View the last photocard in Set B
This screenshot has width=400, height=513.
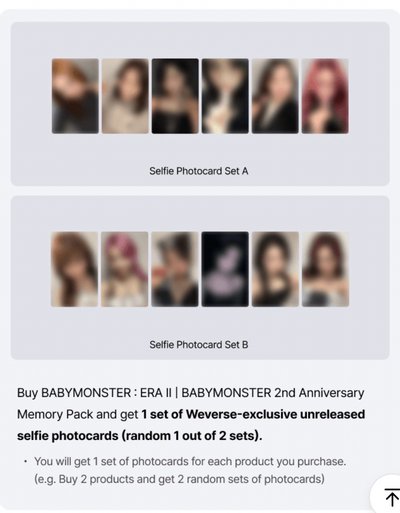point(326,269)
